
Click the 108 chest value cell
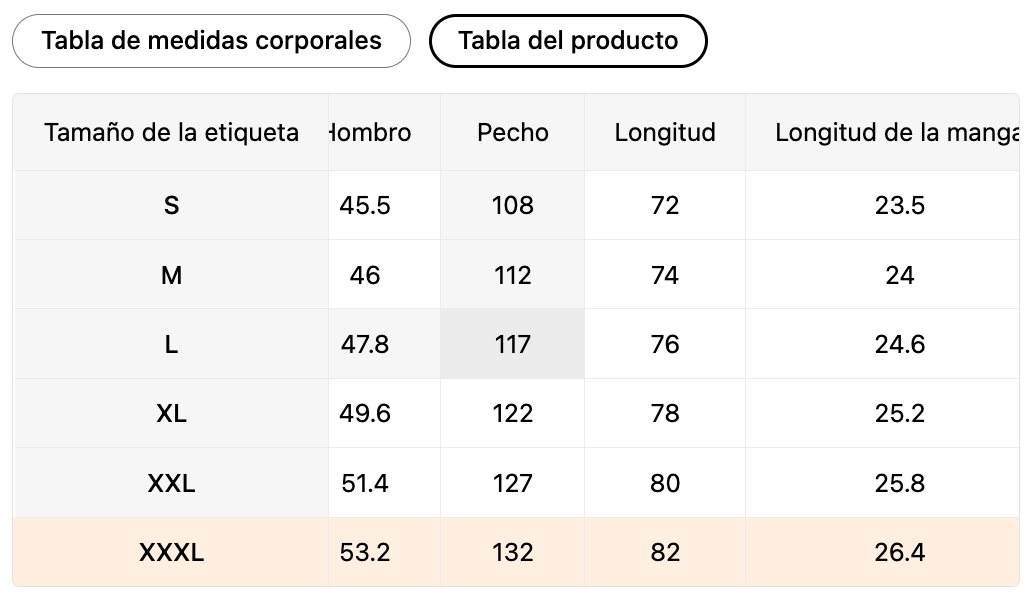point(512,205)
